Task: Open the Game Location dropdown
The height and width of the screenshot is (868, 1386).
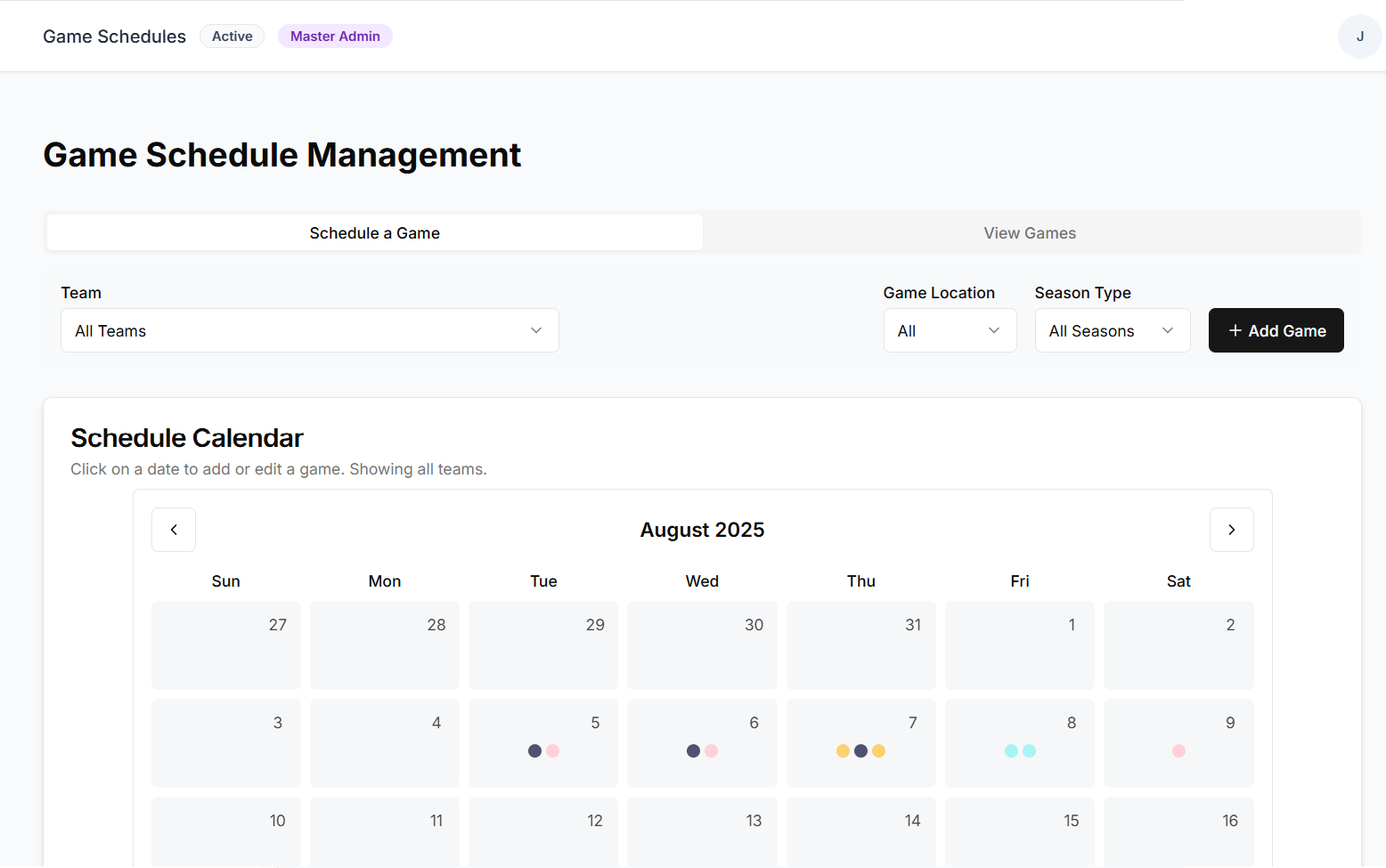Action: click(x=950, y=330)
